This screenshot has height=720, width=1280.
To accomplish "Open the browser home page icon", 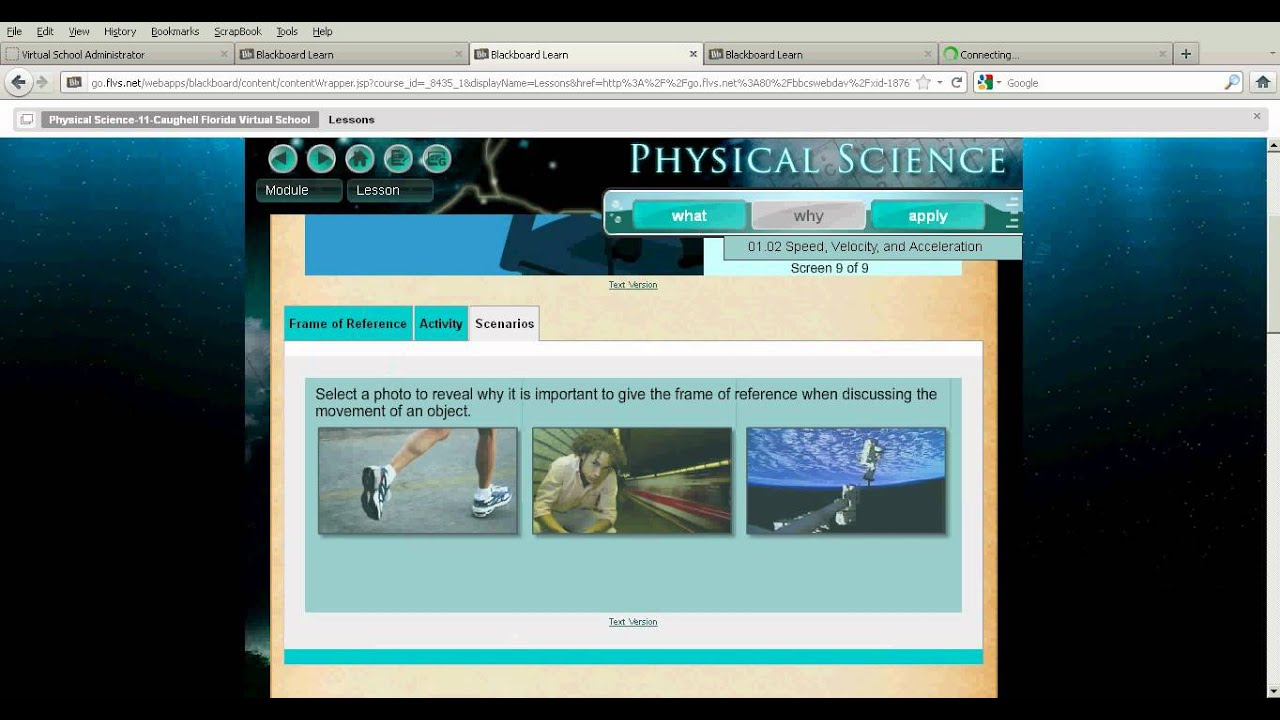I will (1262, 82).
